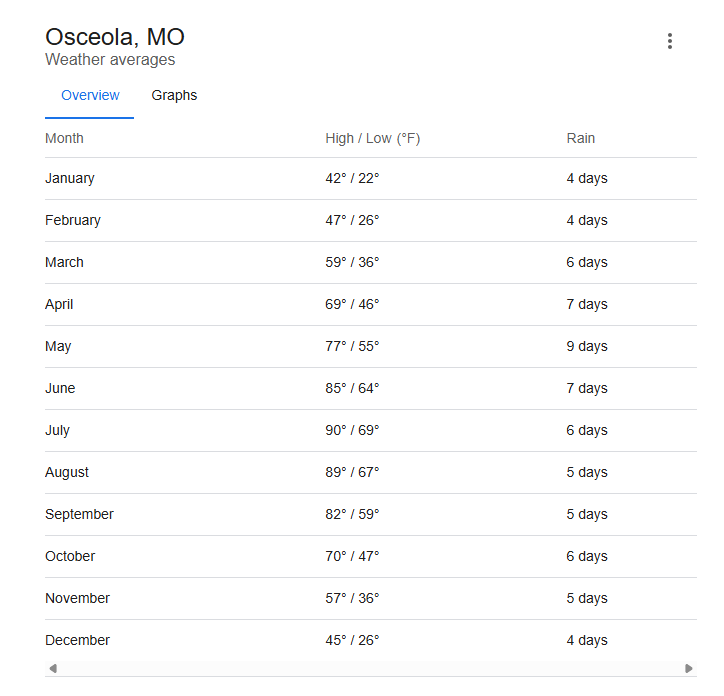
Task: Switch to the Graphs tab
Action: [x=174, y=95]
